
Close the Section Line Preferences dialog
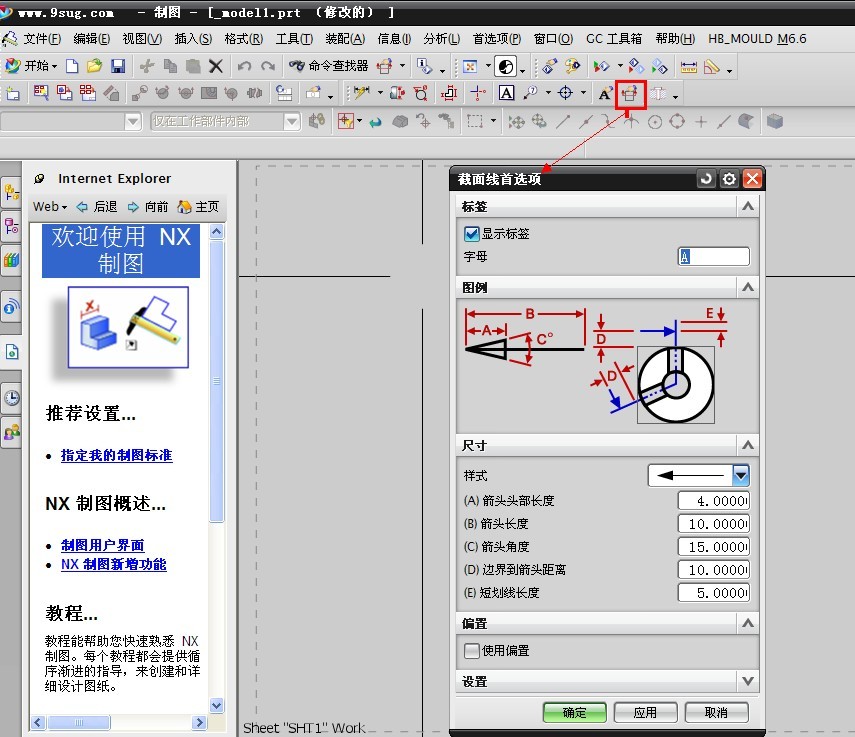click(752, 178)
